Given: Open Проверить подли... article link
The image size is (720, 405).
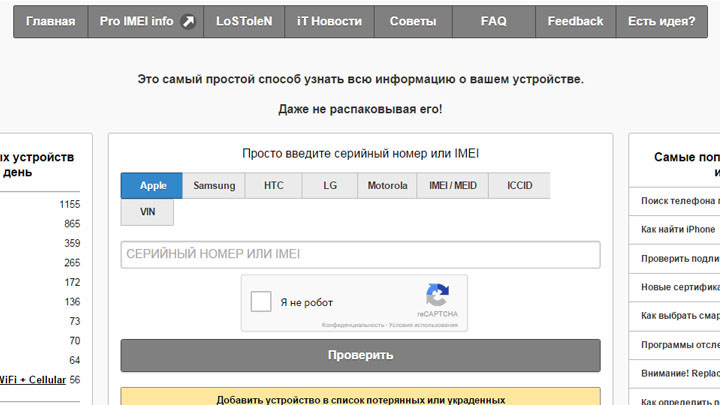Looking at the screenshot, I should [681, 259].
